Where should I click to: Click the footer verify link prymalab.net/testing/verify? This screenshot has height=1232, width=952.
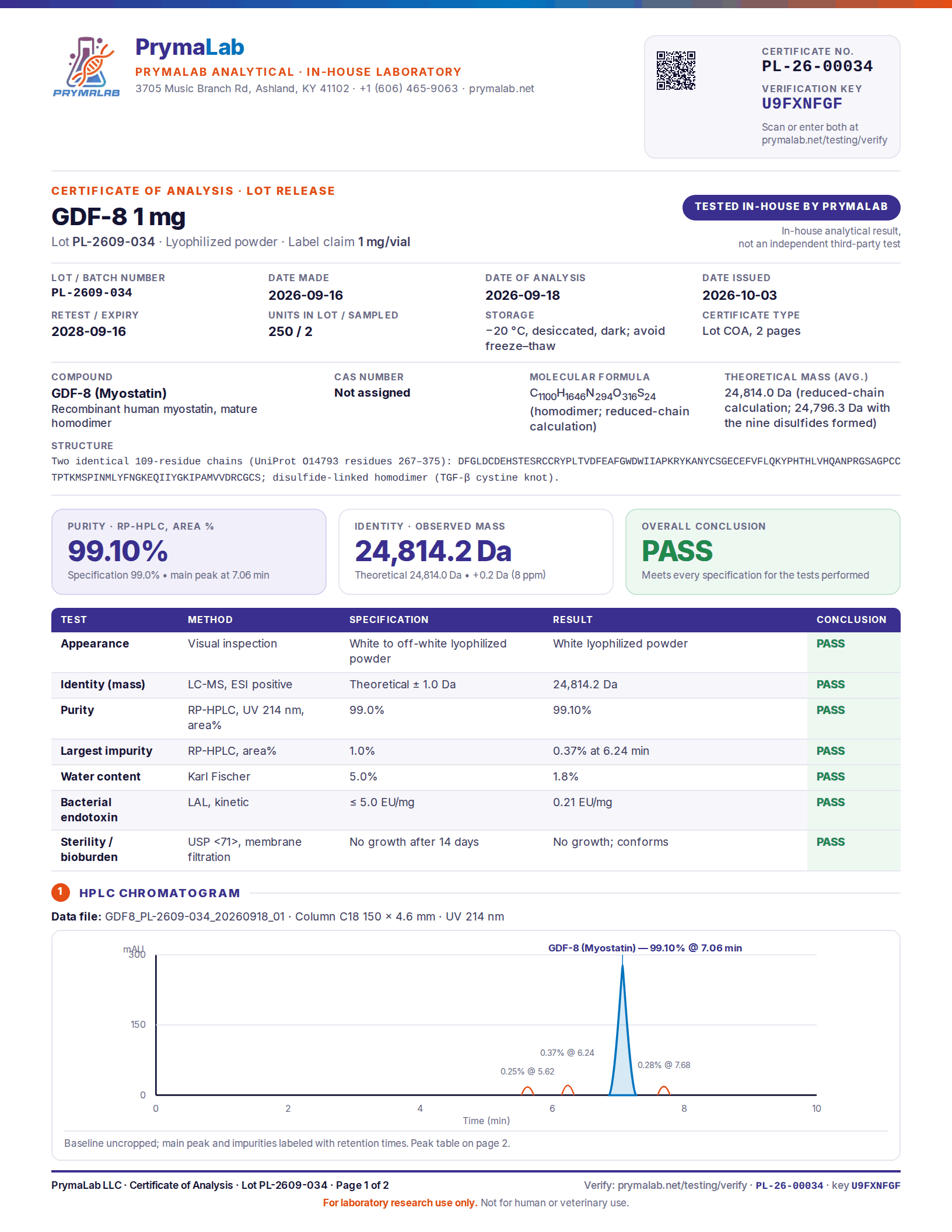pyautogui.click(x=682, y=1185)
